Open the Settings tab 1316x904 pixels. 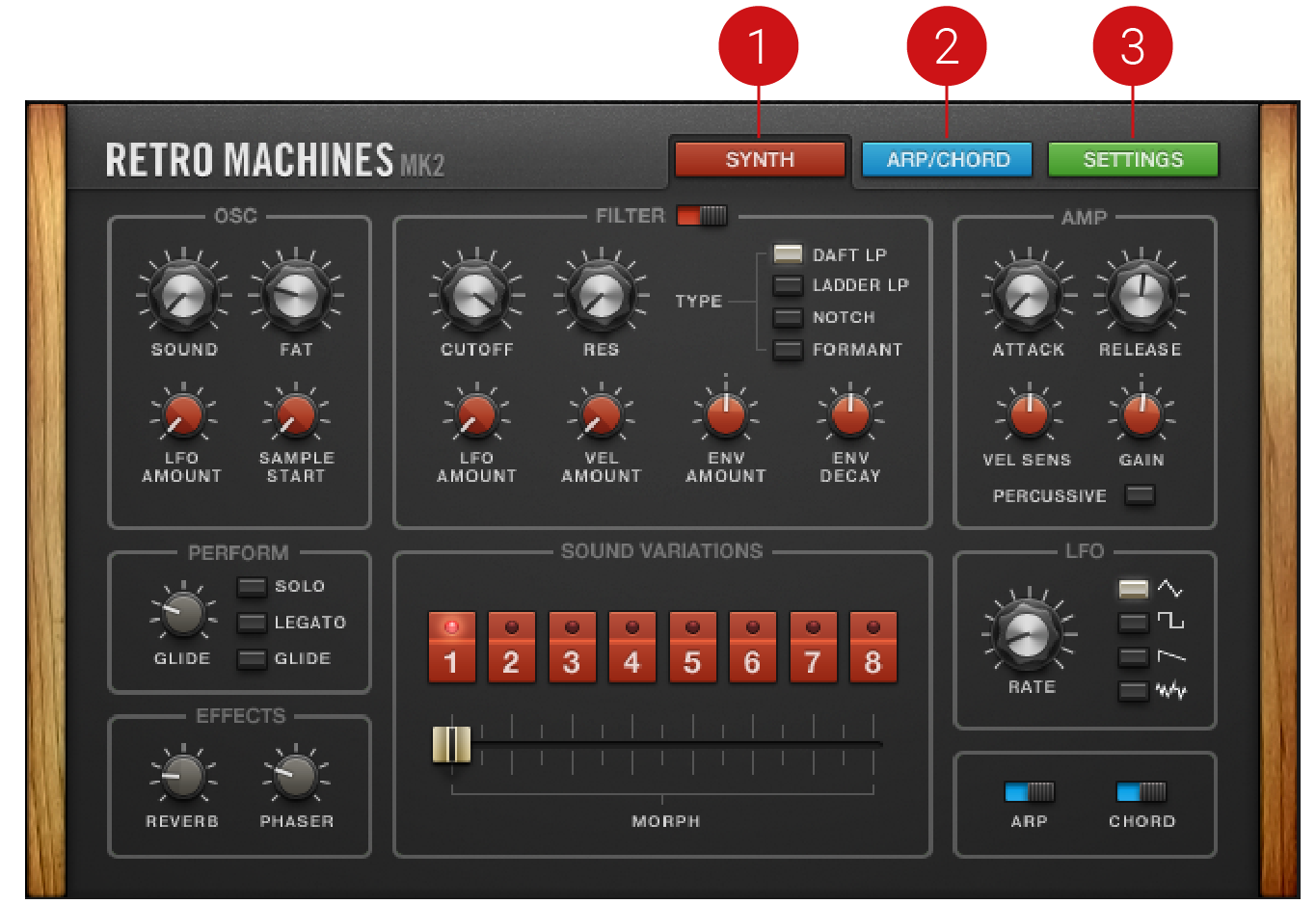point(1133,160)
